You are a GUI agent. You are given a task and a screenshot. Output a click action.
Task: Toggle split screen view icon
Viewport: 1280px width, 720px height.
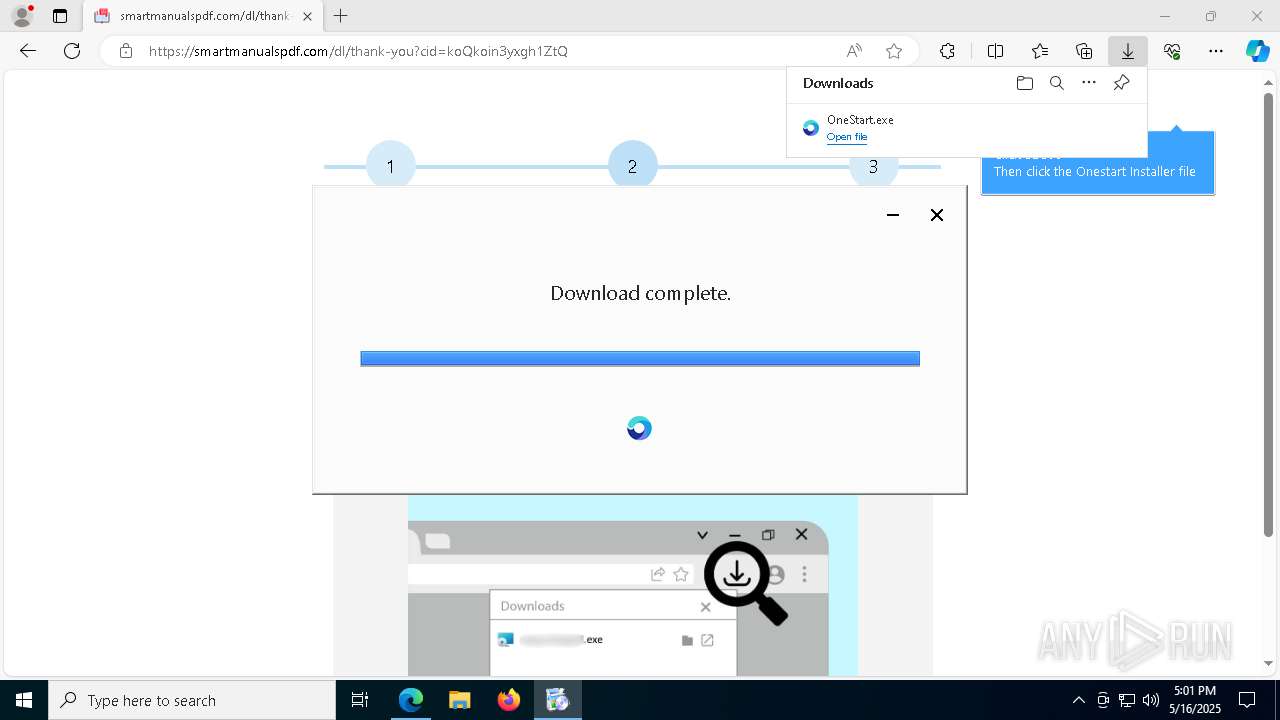[x=995, y=51]
